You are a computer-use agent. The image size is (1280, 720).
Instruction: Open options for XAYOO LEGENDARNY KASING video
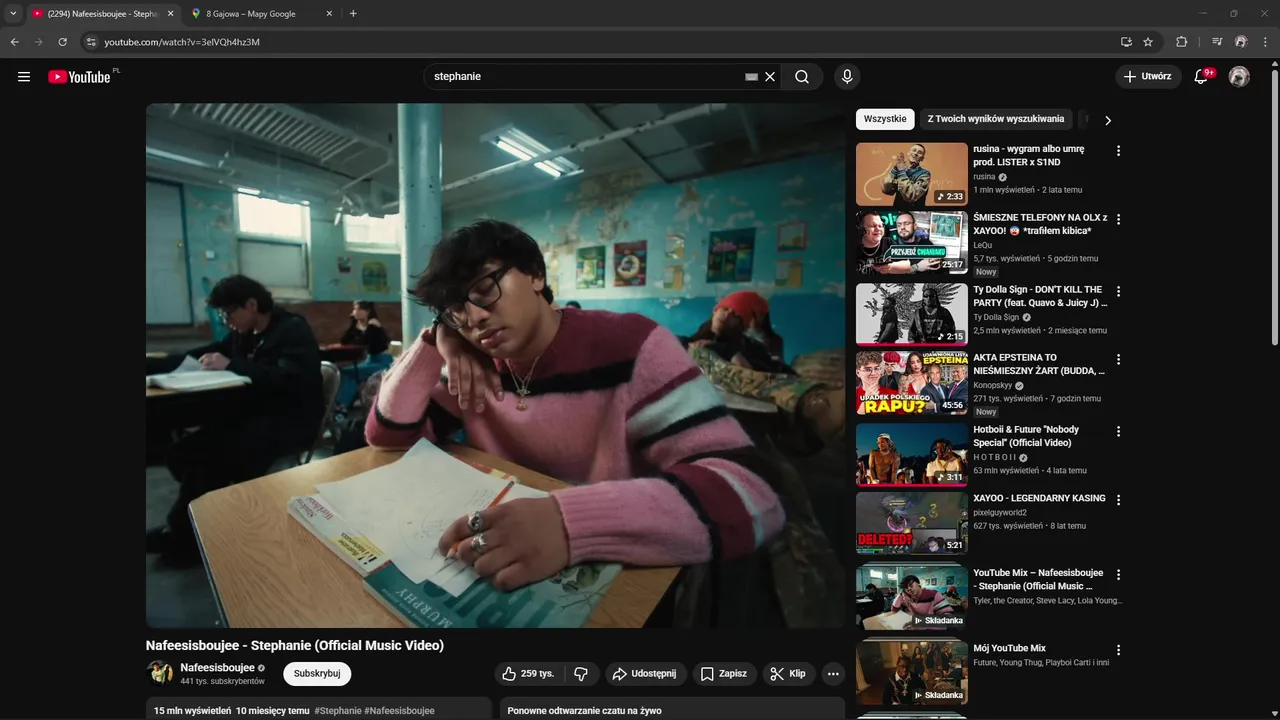coord(1118,500)
